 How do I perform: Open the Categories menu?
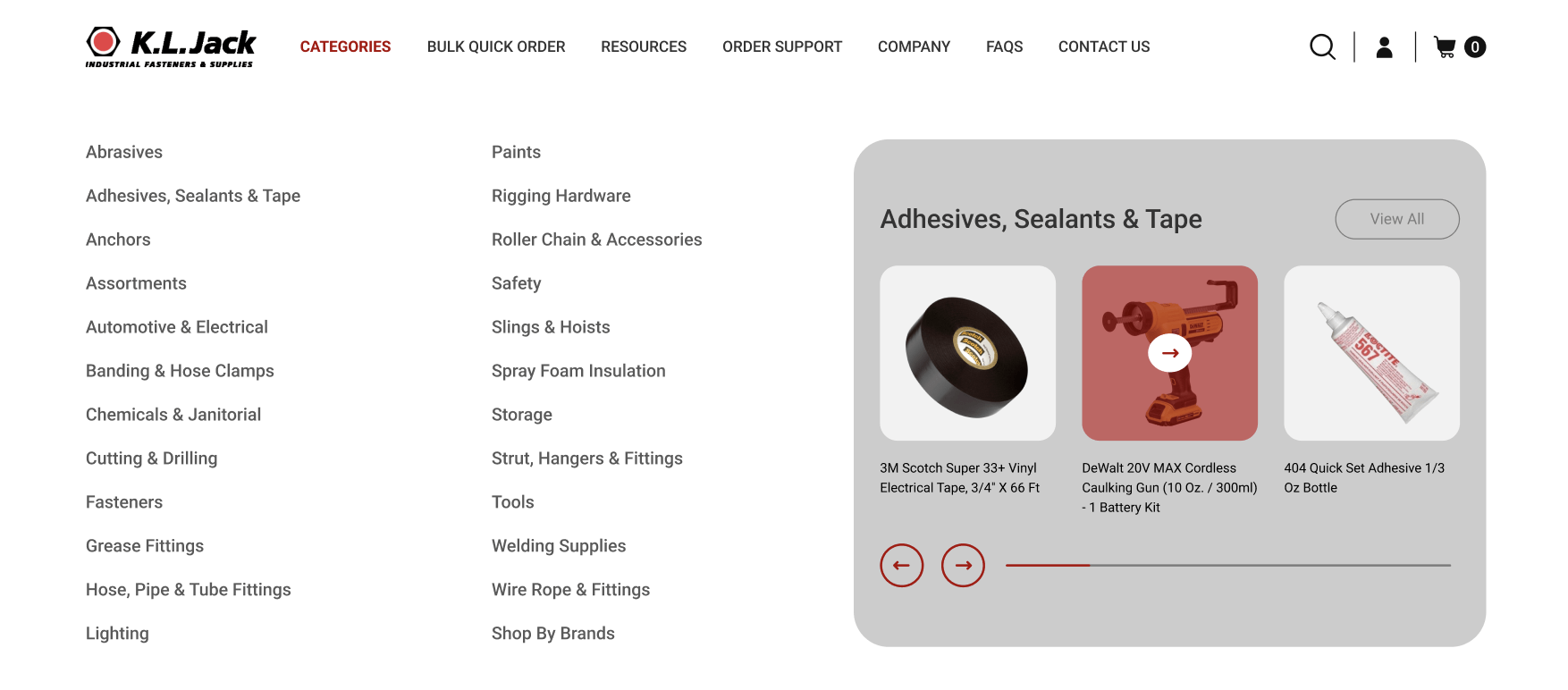[345, 46]
